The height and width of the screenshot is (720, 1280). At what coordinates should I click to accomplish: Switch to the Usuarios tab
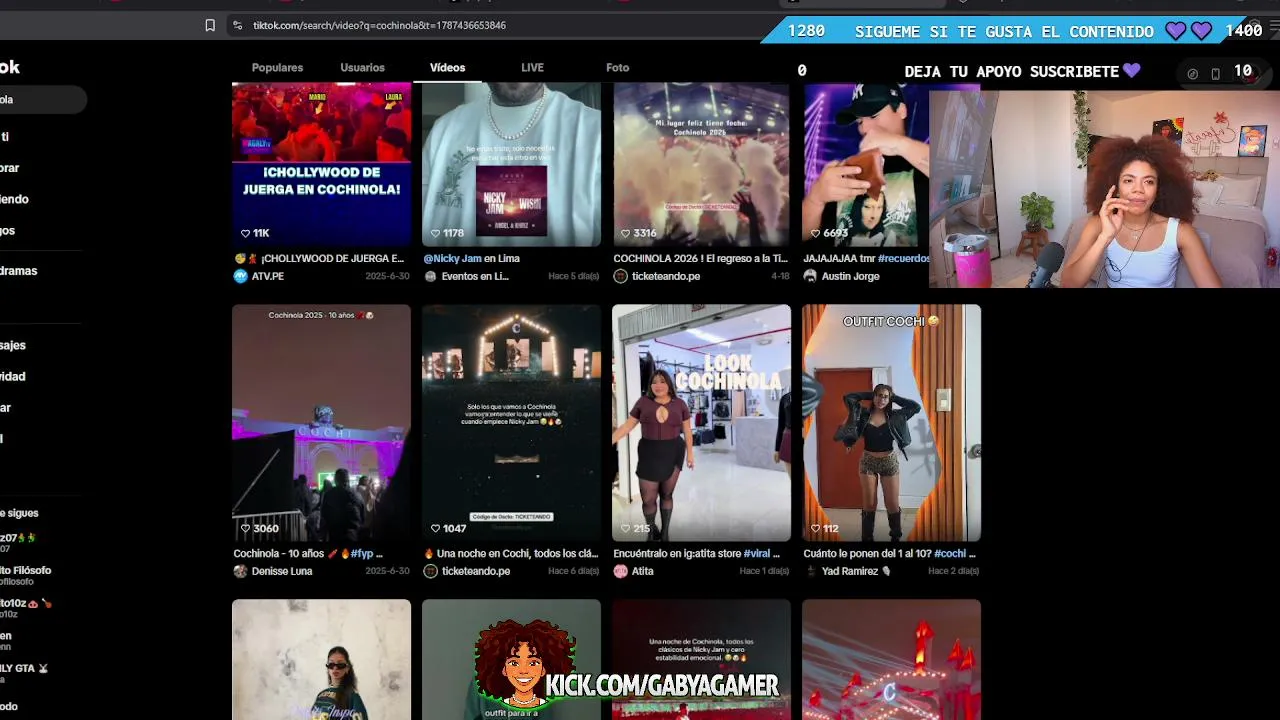click(362, 68)
